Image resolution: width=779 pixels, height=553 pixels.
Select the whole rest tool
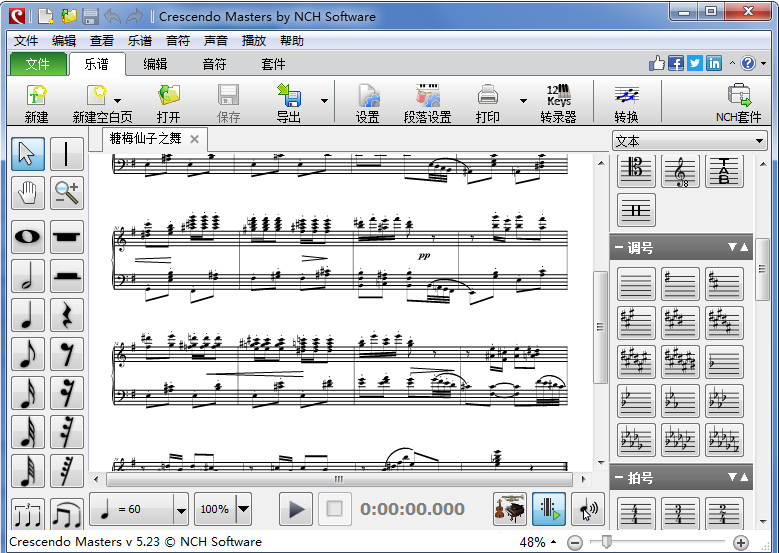[67, 237]
